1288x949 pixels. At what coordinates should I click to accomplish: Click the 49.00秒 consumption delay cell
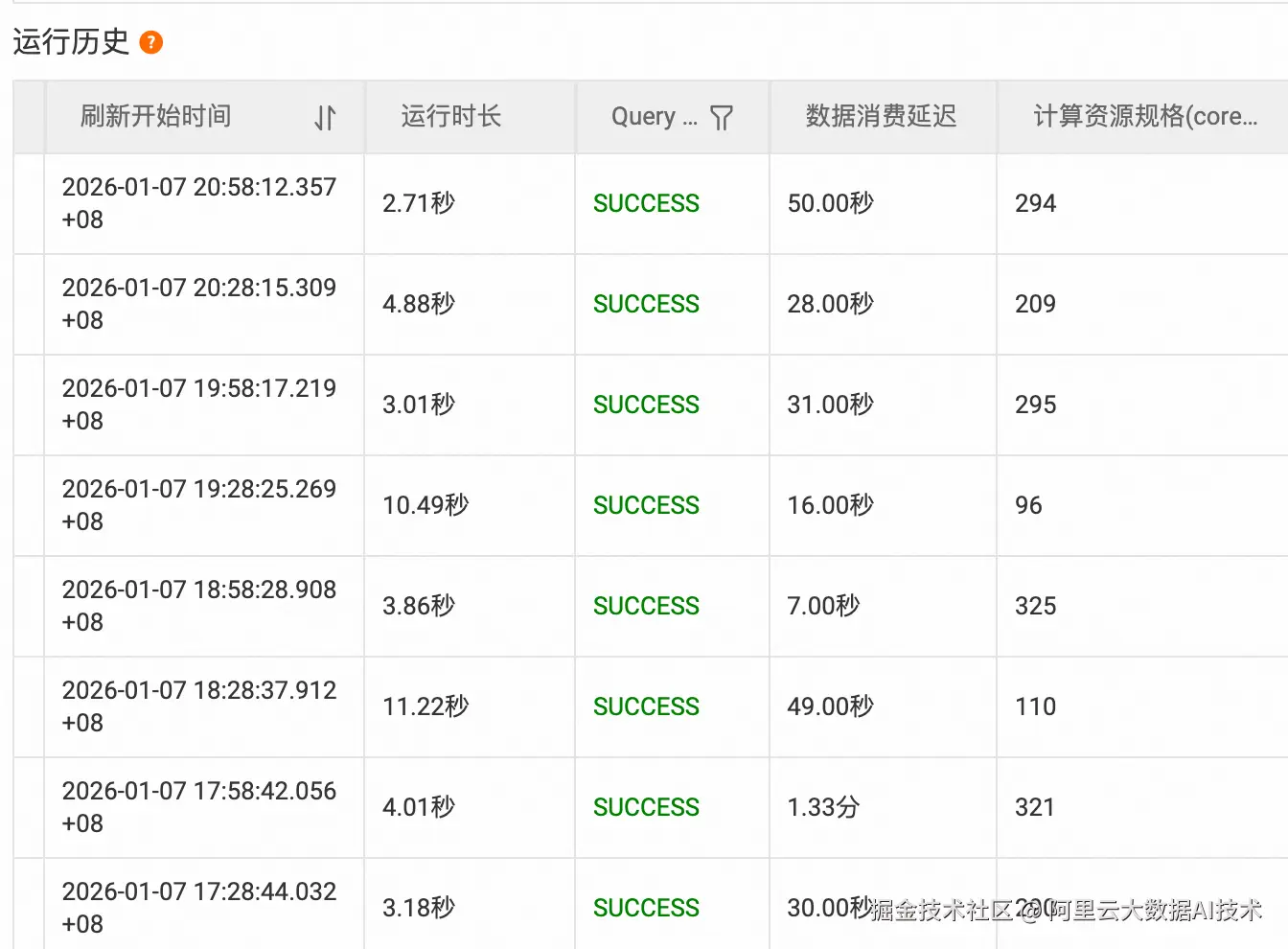point(830,706)
